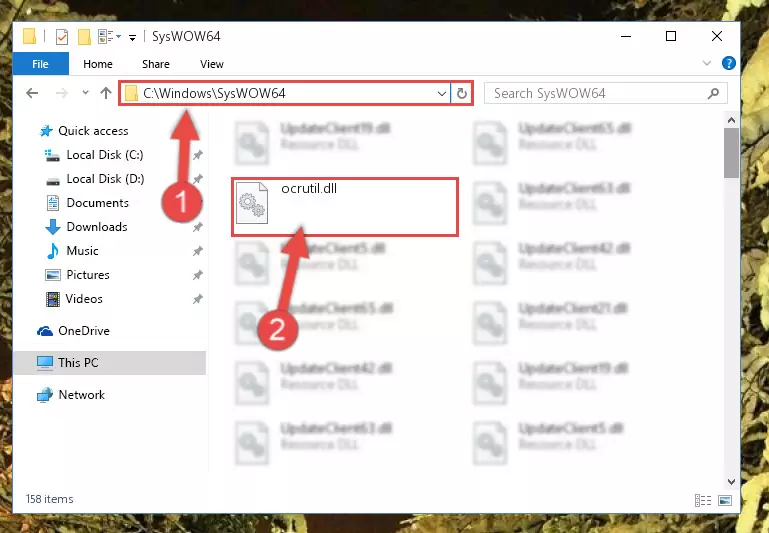Click the Music note icon

pyautogui.click(x=52, y=251)
